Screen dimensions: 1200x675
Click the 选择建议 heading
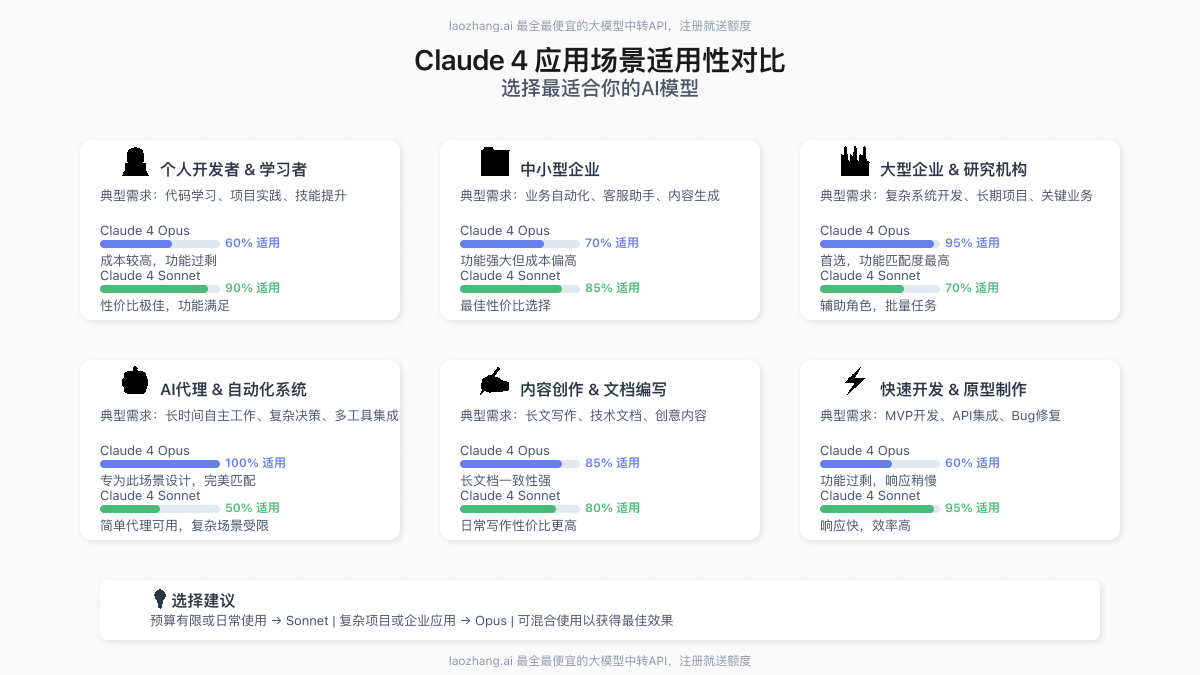point(203,601)
